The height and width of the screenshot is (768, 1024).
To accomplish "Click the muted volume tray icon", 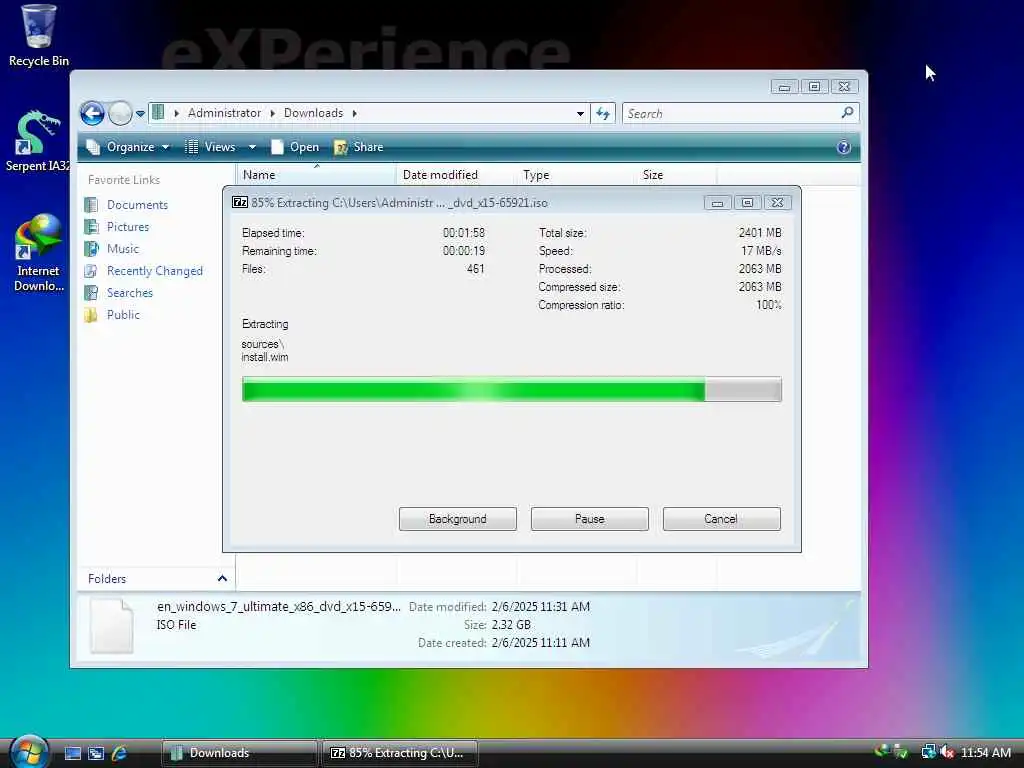I will [947, 752].
